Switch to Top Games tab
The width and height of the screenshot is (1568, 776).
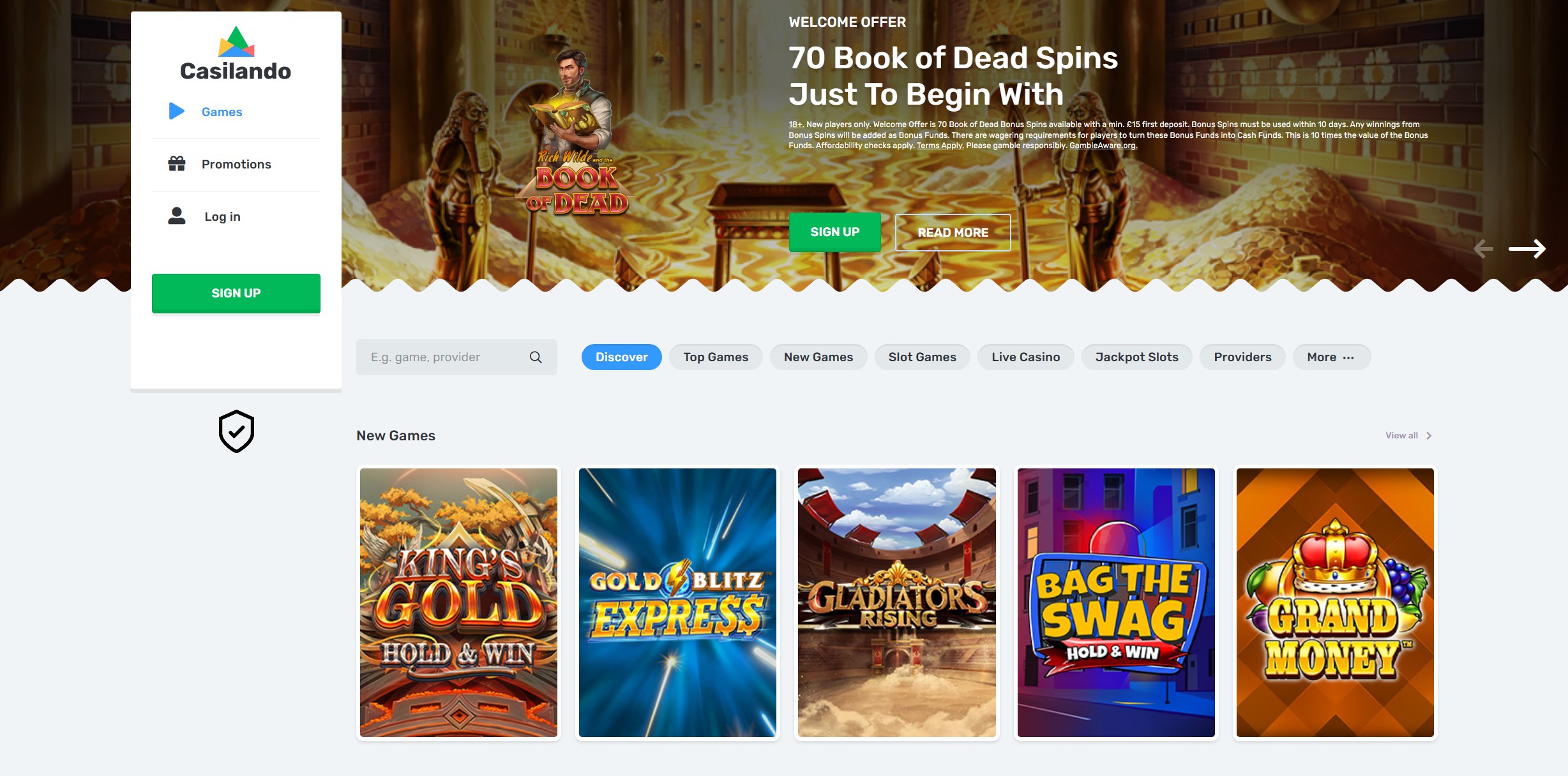coord(716,357)
